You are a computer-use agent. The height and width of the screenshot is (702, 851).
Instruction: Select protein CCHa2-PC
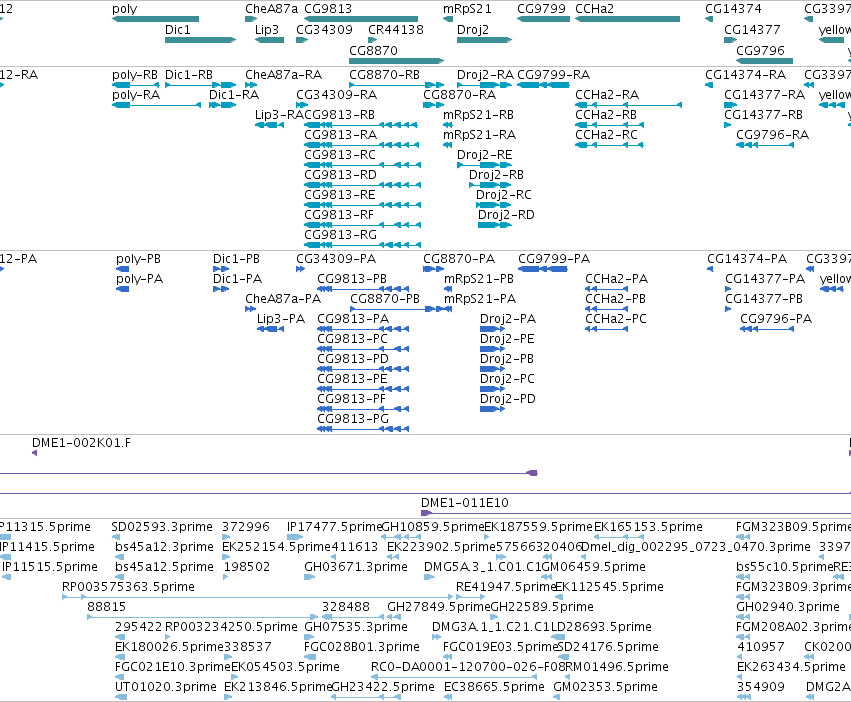607,329
